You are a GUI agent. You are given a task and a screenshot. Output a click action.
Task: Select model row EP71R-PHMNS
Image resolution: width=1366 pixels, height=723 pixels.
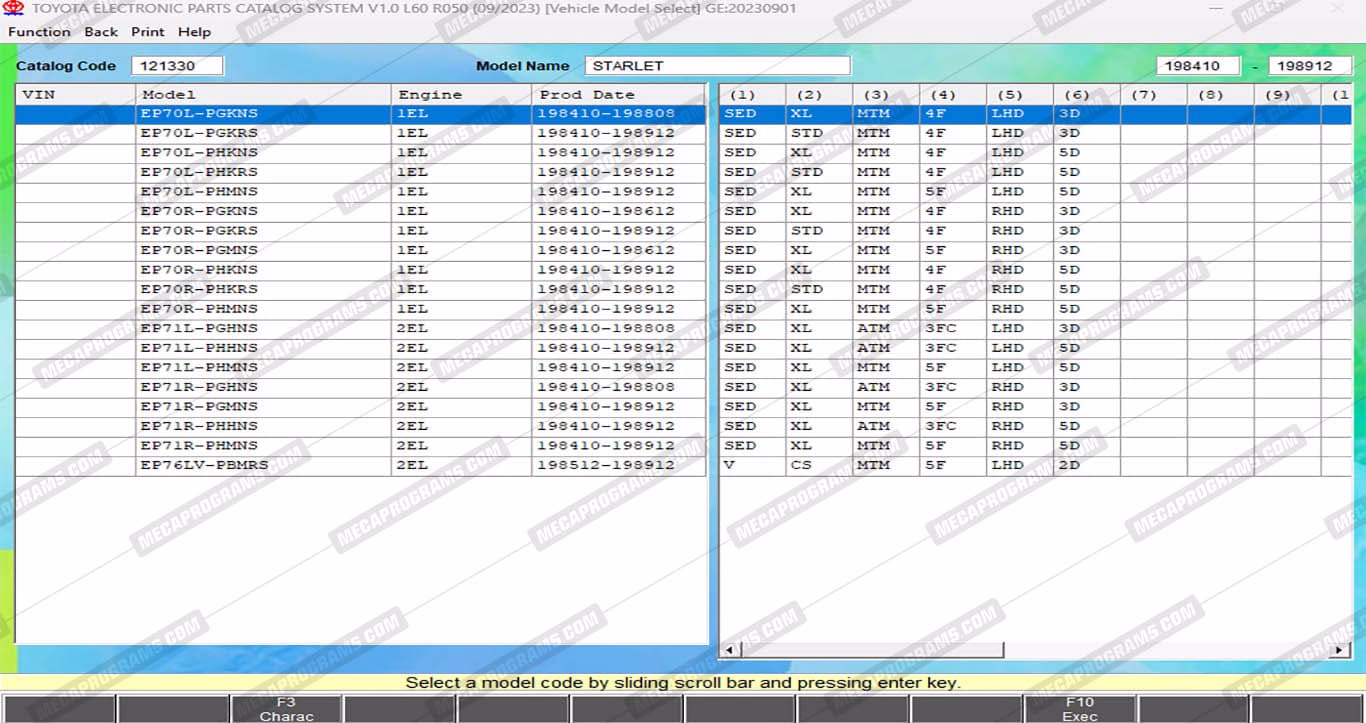click(x=199, y=446)
